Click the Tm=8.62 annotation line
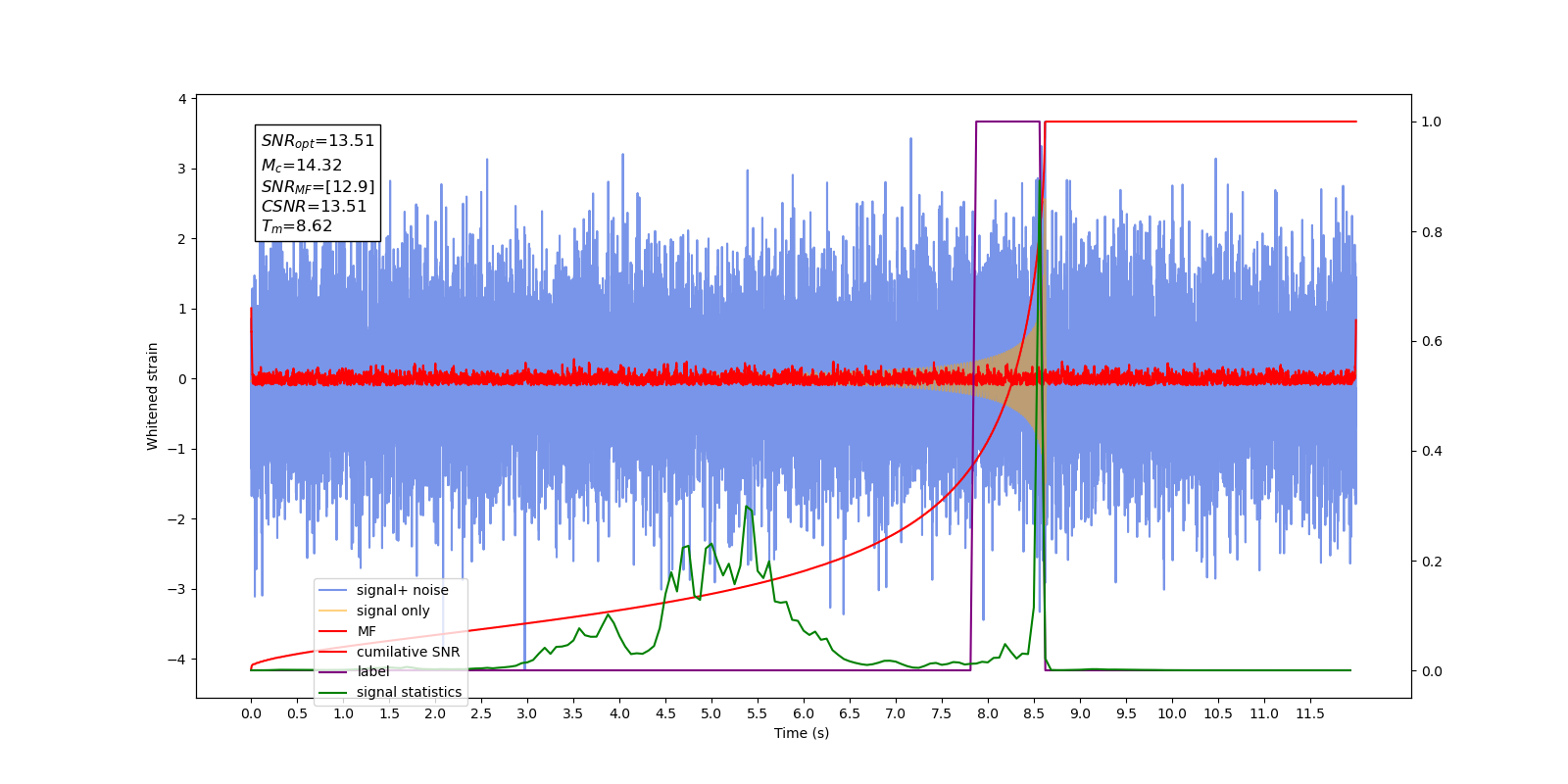 click(296, 226)
